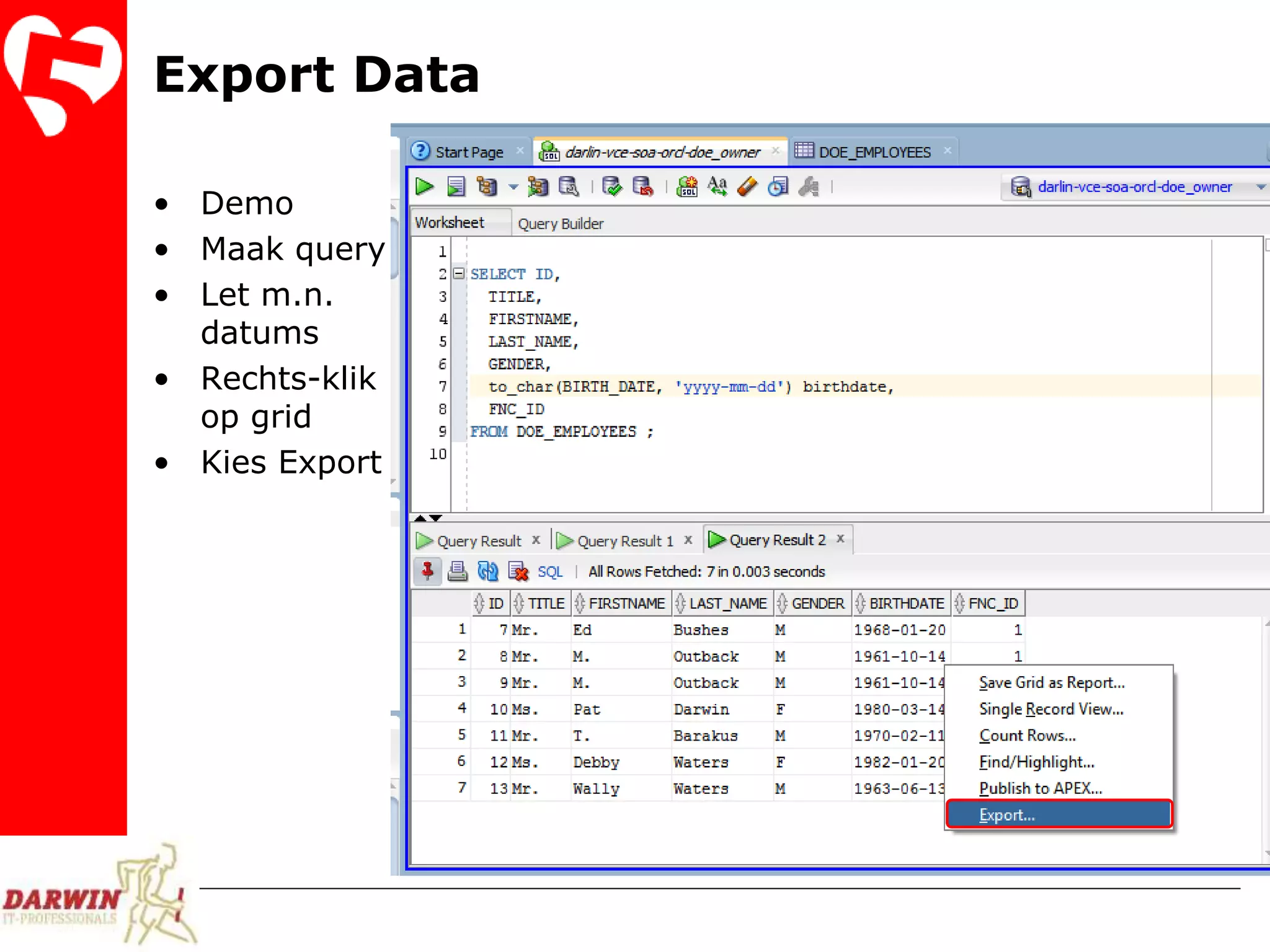1270x952 pixels.
Task: Close the DOE_EMPLOYEES tab
Action: tap(947, 151)
